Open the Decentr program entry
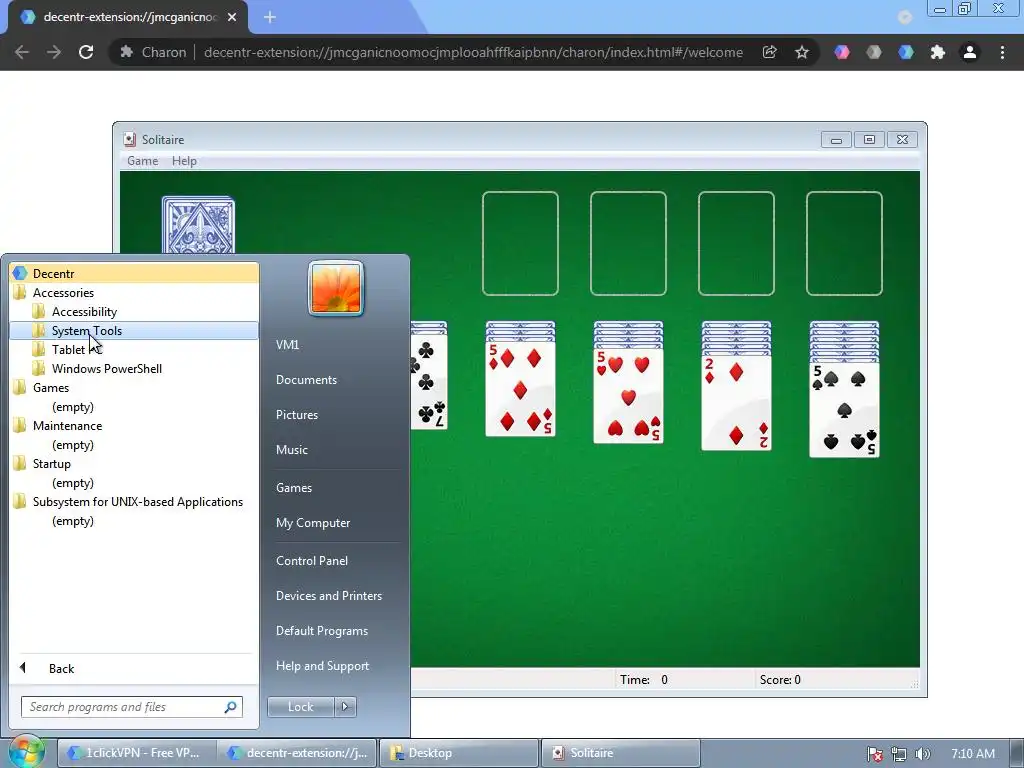This screenshot has height=768, width=1024. [134, 274]
